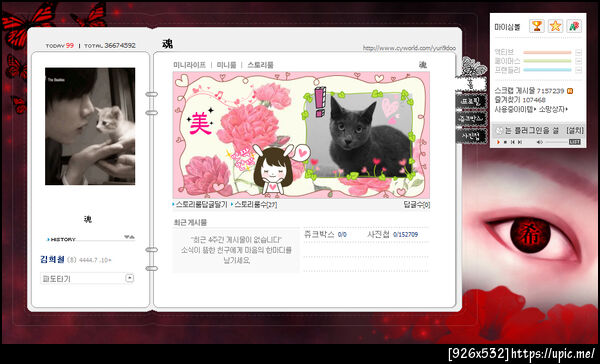Click the TOTAL 36674392 visitor counter
This screenshot has height=364, width=600.
110,45
